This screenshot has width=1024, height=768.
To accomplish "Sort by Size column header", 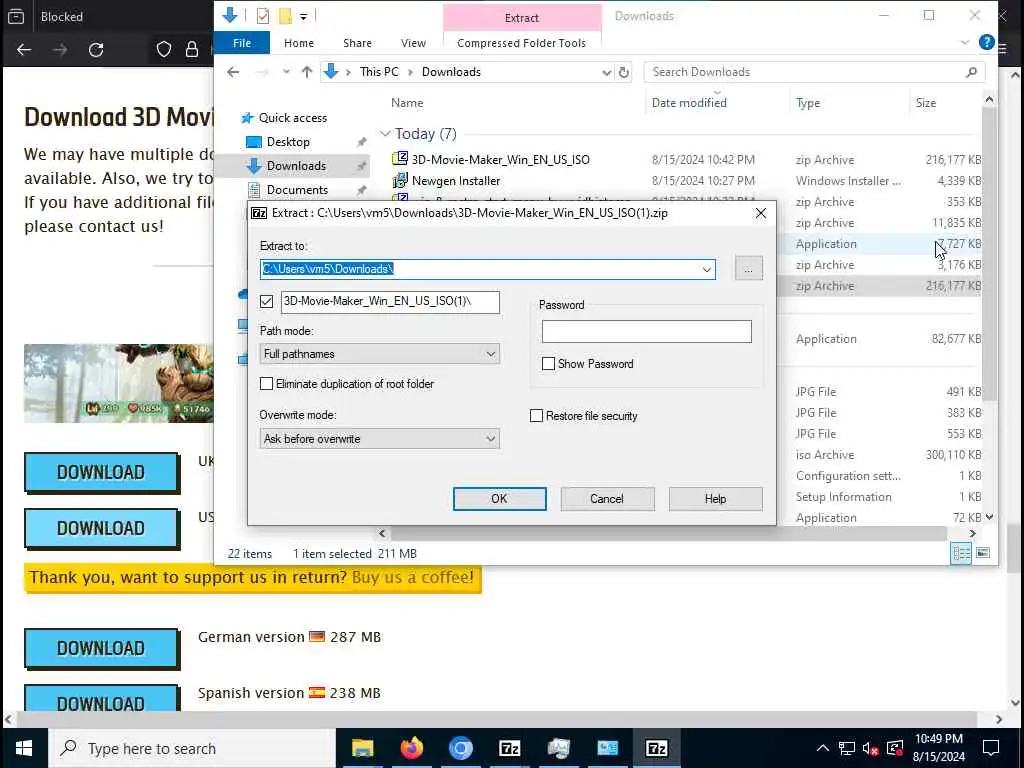I will pyautogui.click(x=925, y=103).
